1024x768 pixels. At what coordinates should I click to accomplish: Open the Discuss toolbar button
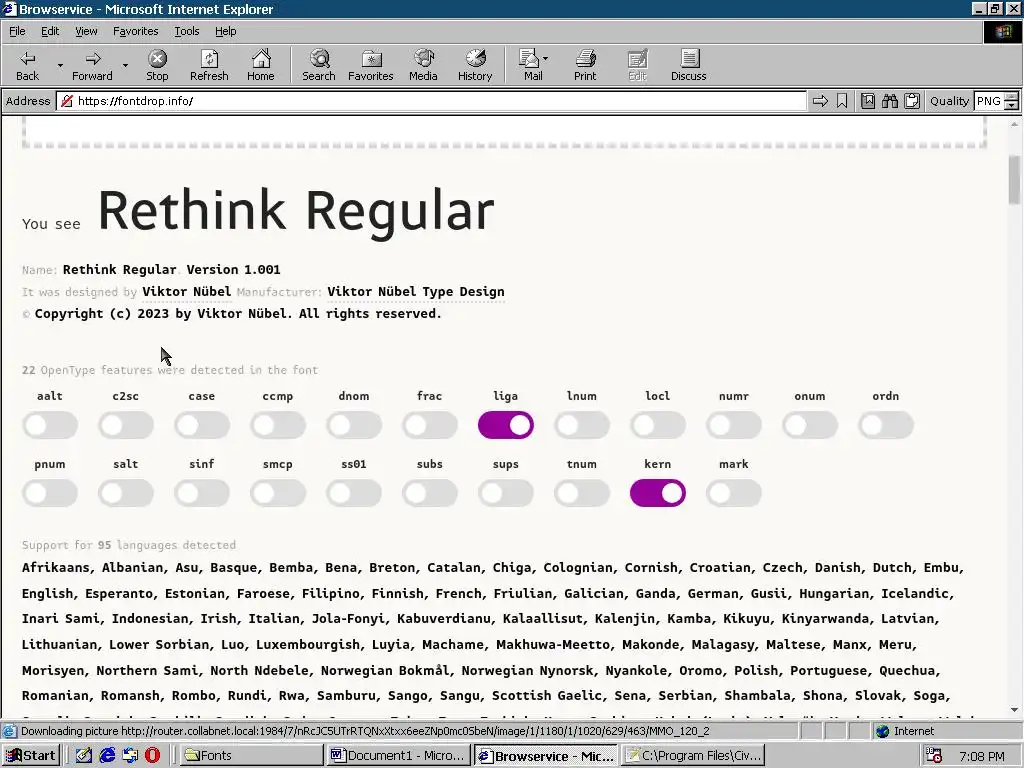pyautogui.click(x=688, y=65)
